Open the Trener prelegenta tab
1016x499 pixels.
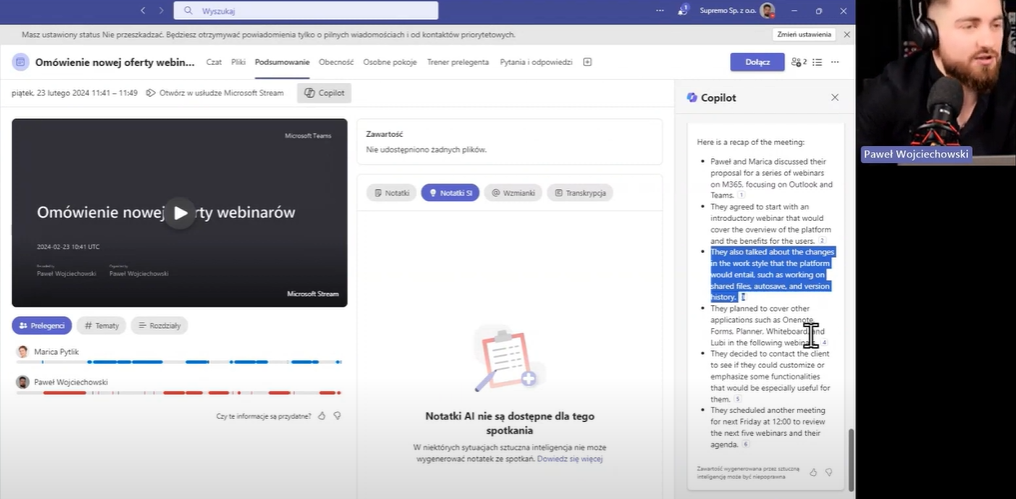tap(458, 62)
